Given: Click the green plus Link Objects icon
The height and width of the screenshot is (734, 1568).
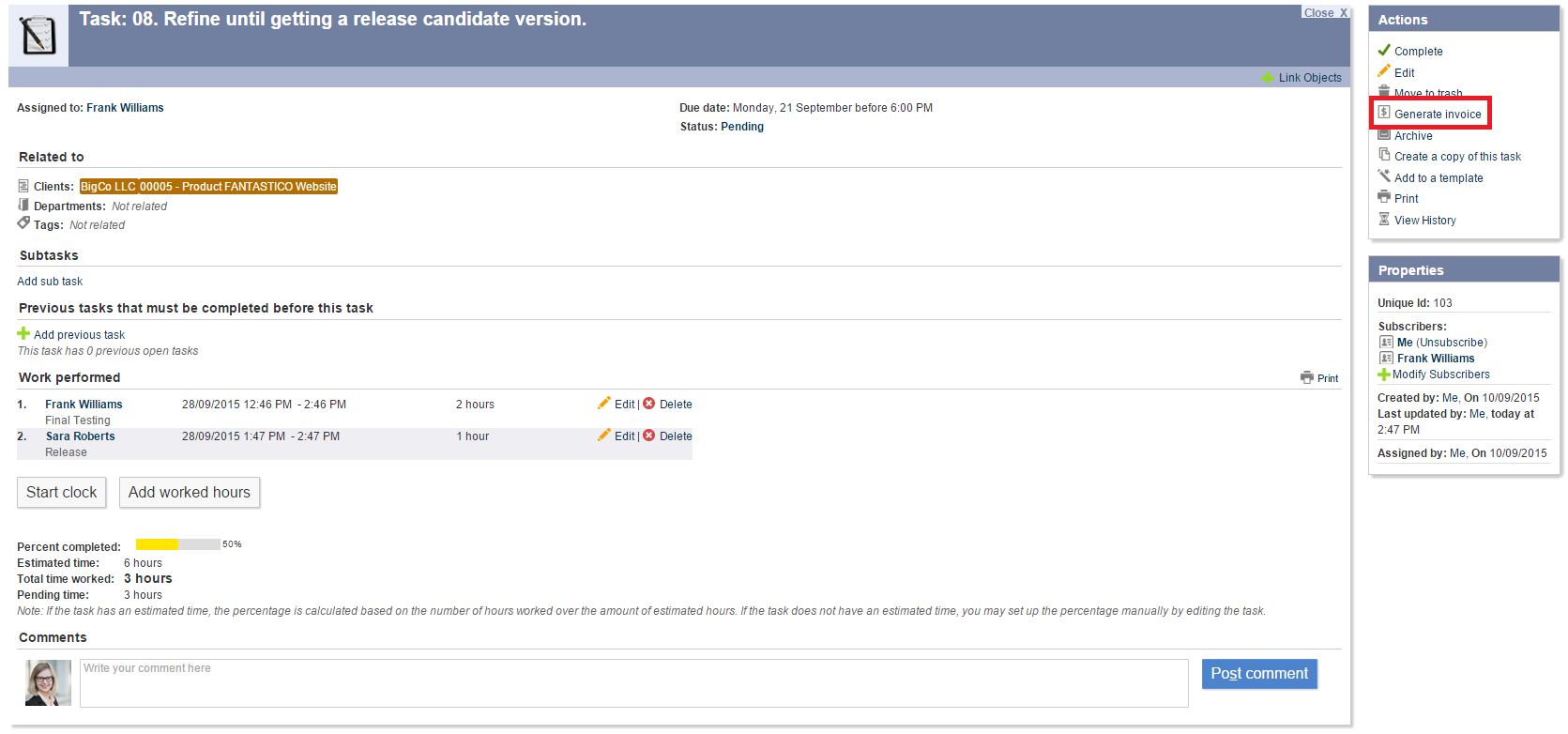Looking at the screenshot, I should pyautogui.click(x=1267, y=78).
